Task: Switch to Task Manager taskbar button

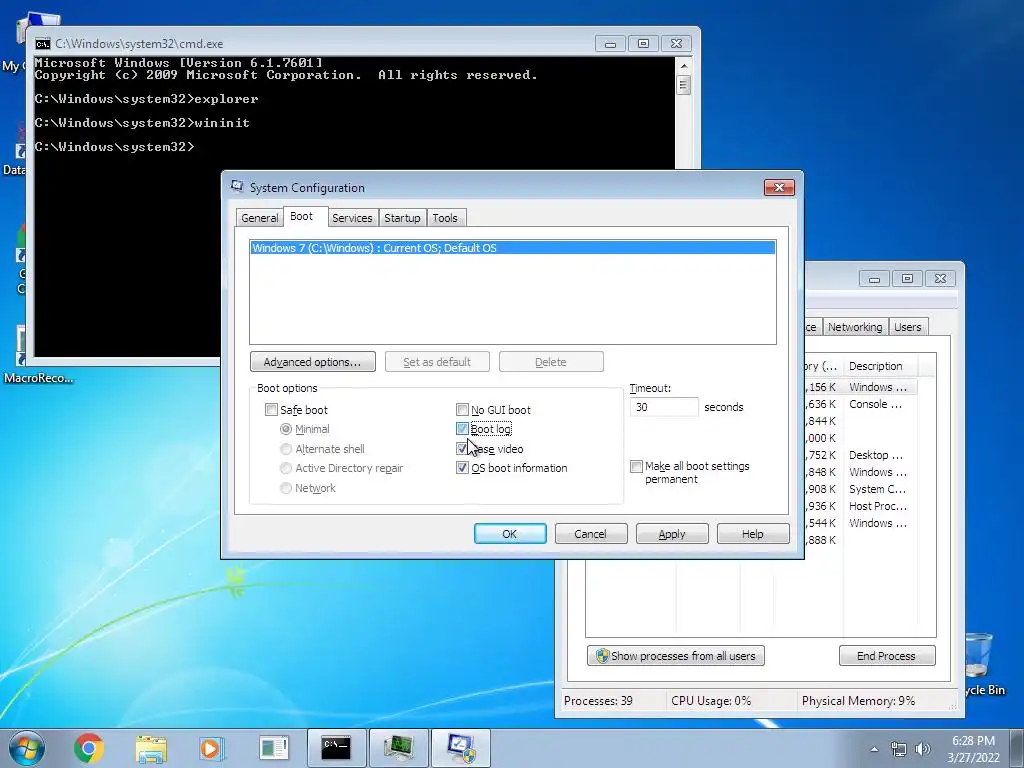Action: (x=398, y=748)
